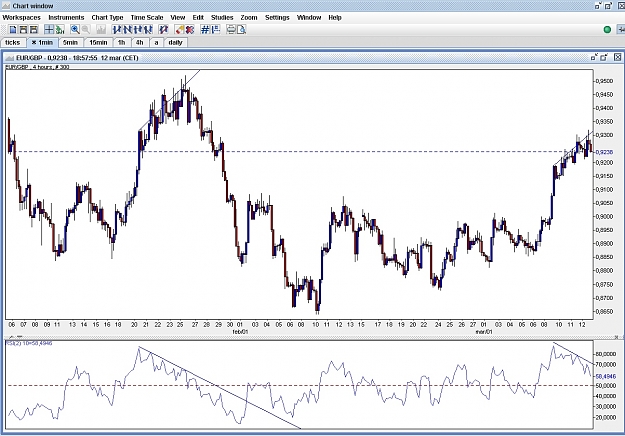The height and width of the screenshot is (436, 625).
Task: Toggle the crosshair cursor tool
Action: [x=49, y=29]
